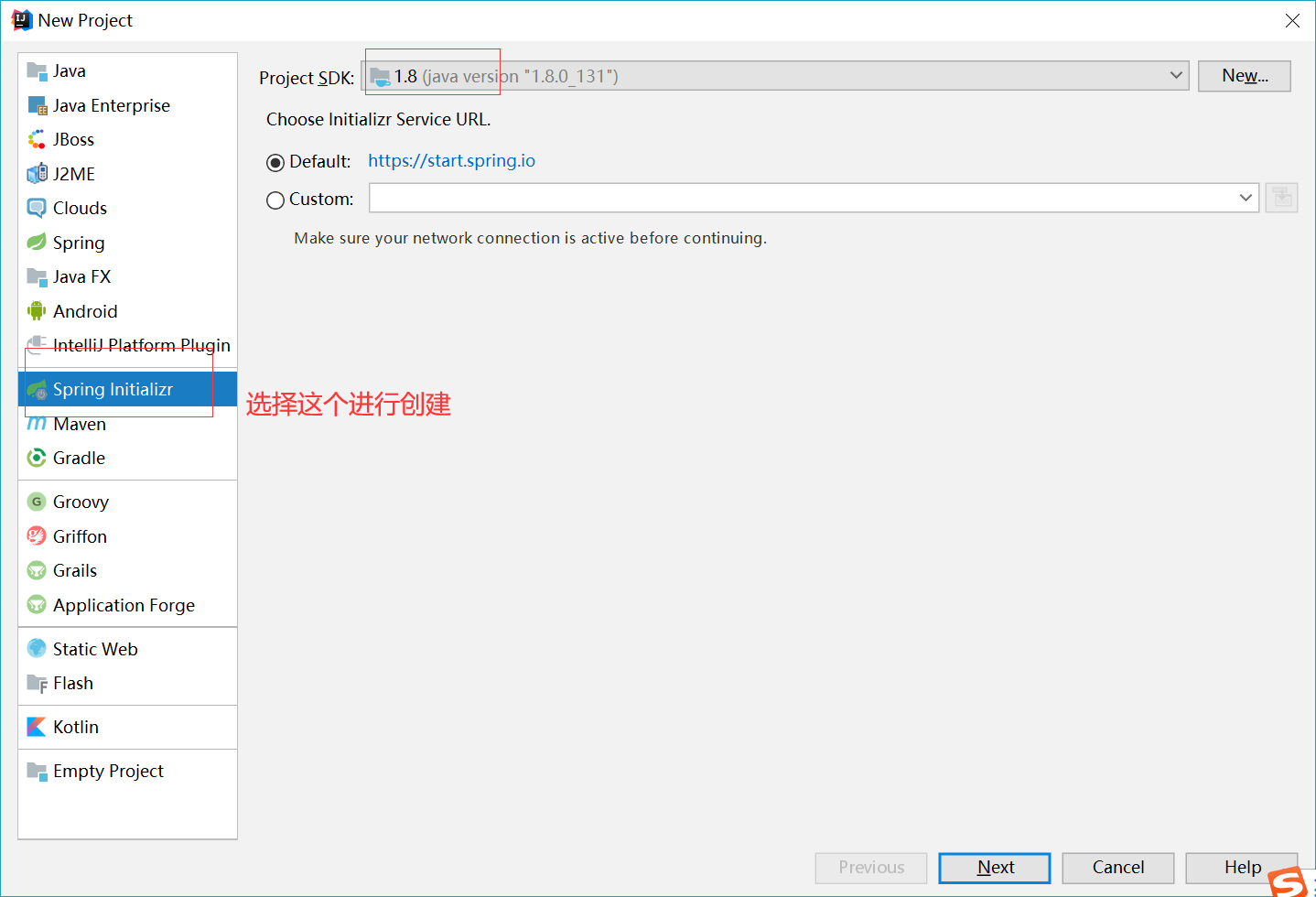Click the Groovy G icon
The height and width of the screenshot is (897, 1316).
pyautogui.click(x=37, y=502)
